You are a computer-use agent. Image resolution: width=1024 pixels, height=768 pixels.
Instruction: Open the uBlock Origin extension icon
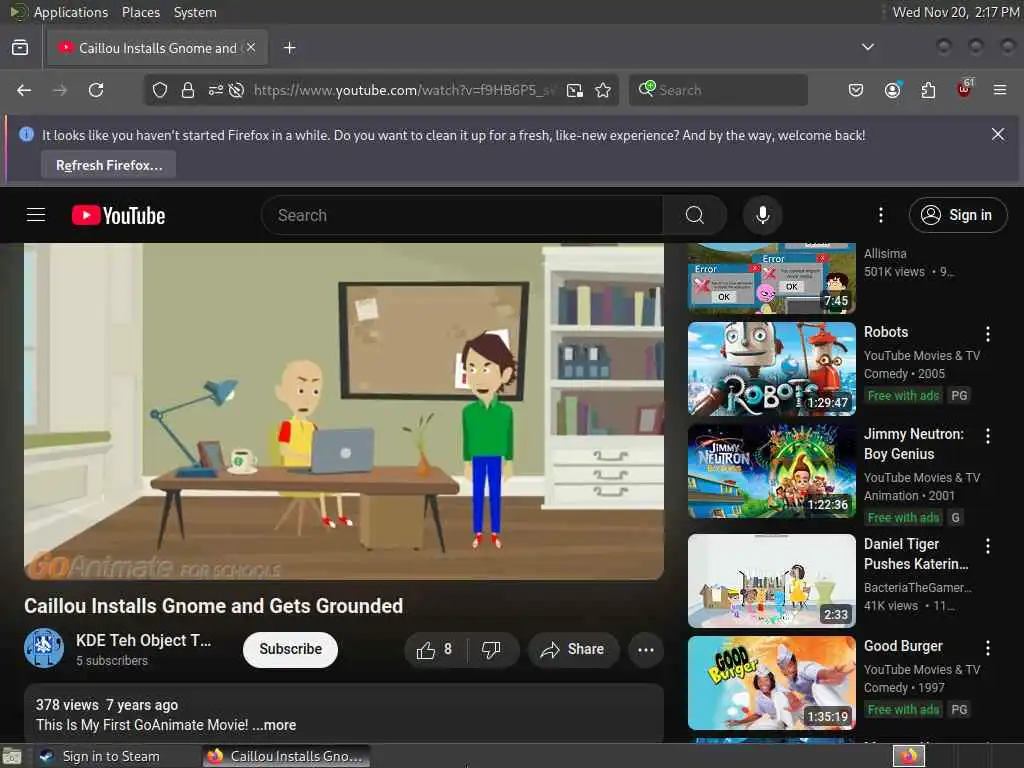tap(965, 89)
